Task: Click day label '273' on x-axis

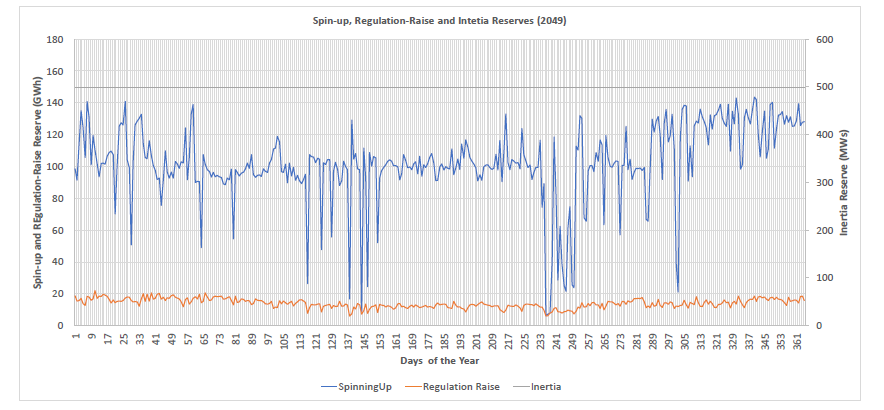Action: pyautogui.click(x=621, y=340)
